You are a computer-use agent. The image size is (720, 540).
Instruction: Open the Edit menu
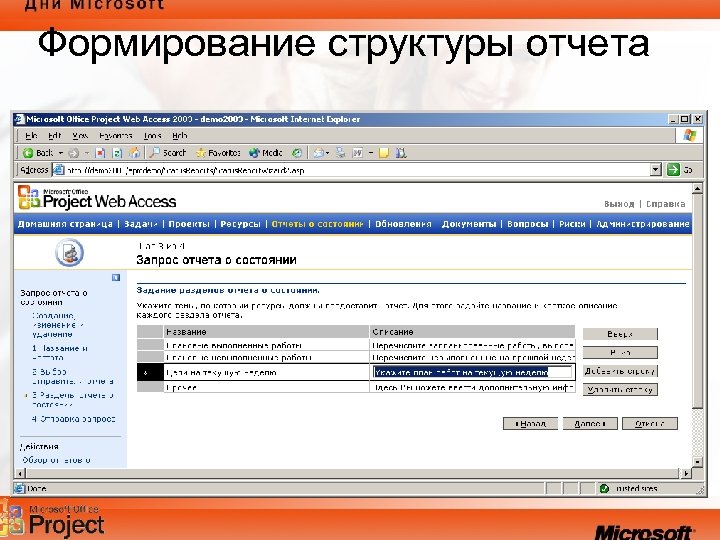coord(54,136)
